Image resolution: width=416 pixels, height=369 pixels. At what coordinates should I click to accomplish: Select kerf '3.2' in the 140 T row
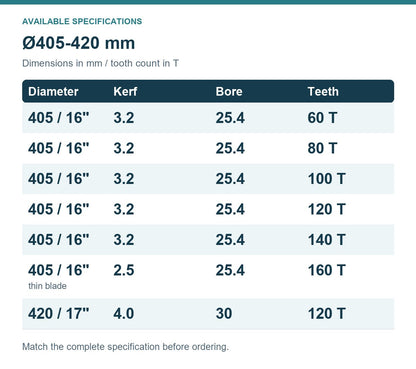click(124, 240)
